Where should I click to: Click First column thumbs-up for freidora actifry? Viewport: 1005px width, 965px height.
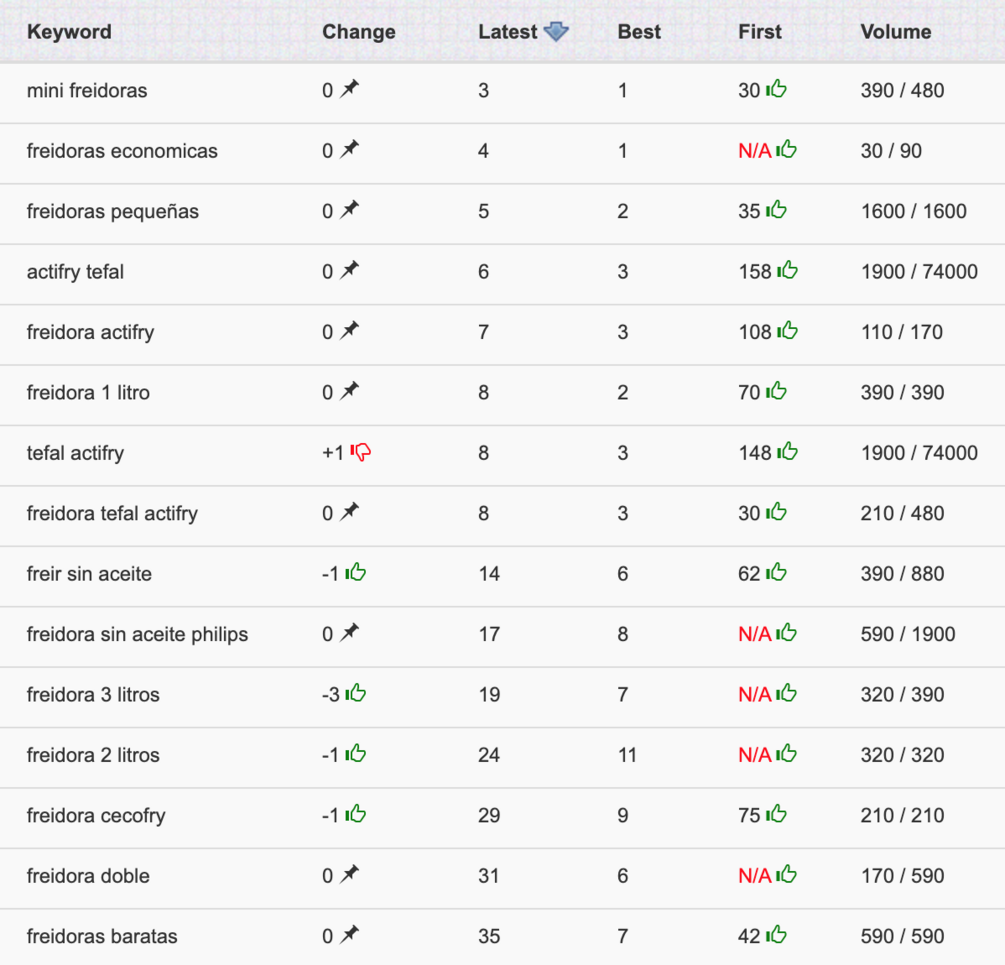(788, 330)
